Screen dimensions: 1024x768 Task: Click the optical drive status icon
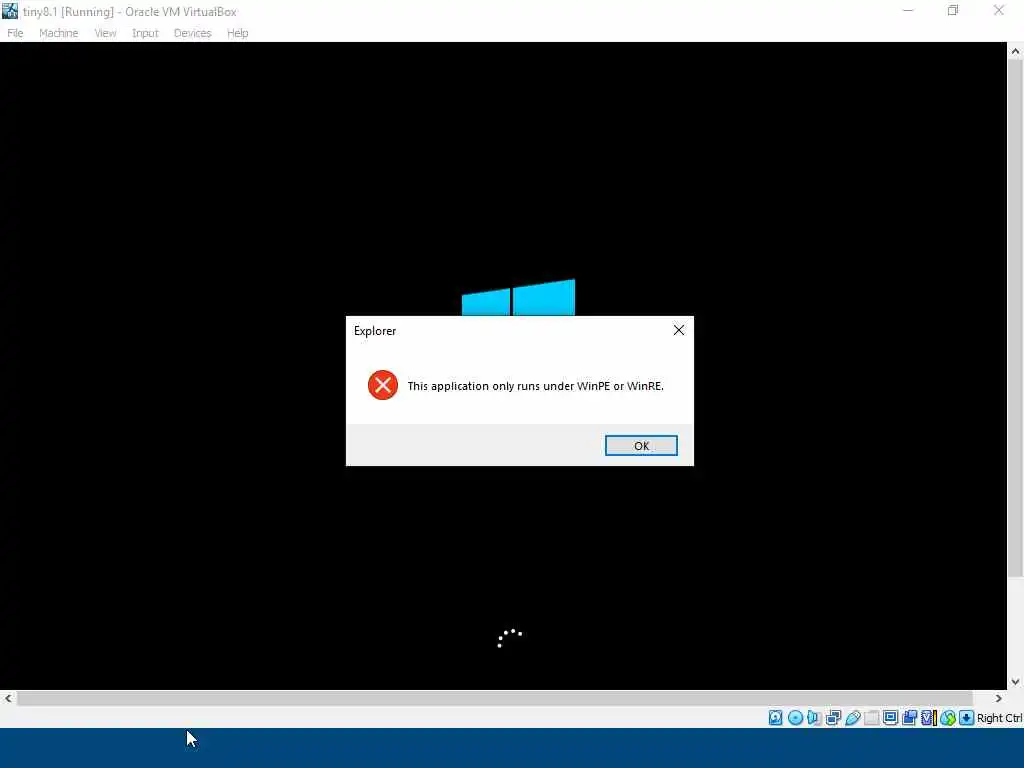coord(795,718)
